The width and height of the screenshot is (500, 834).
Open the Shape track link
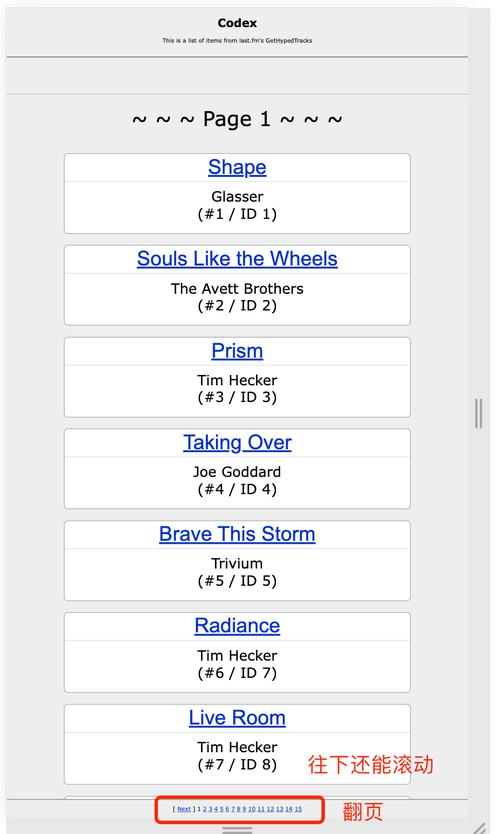(x=237, y=167)
